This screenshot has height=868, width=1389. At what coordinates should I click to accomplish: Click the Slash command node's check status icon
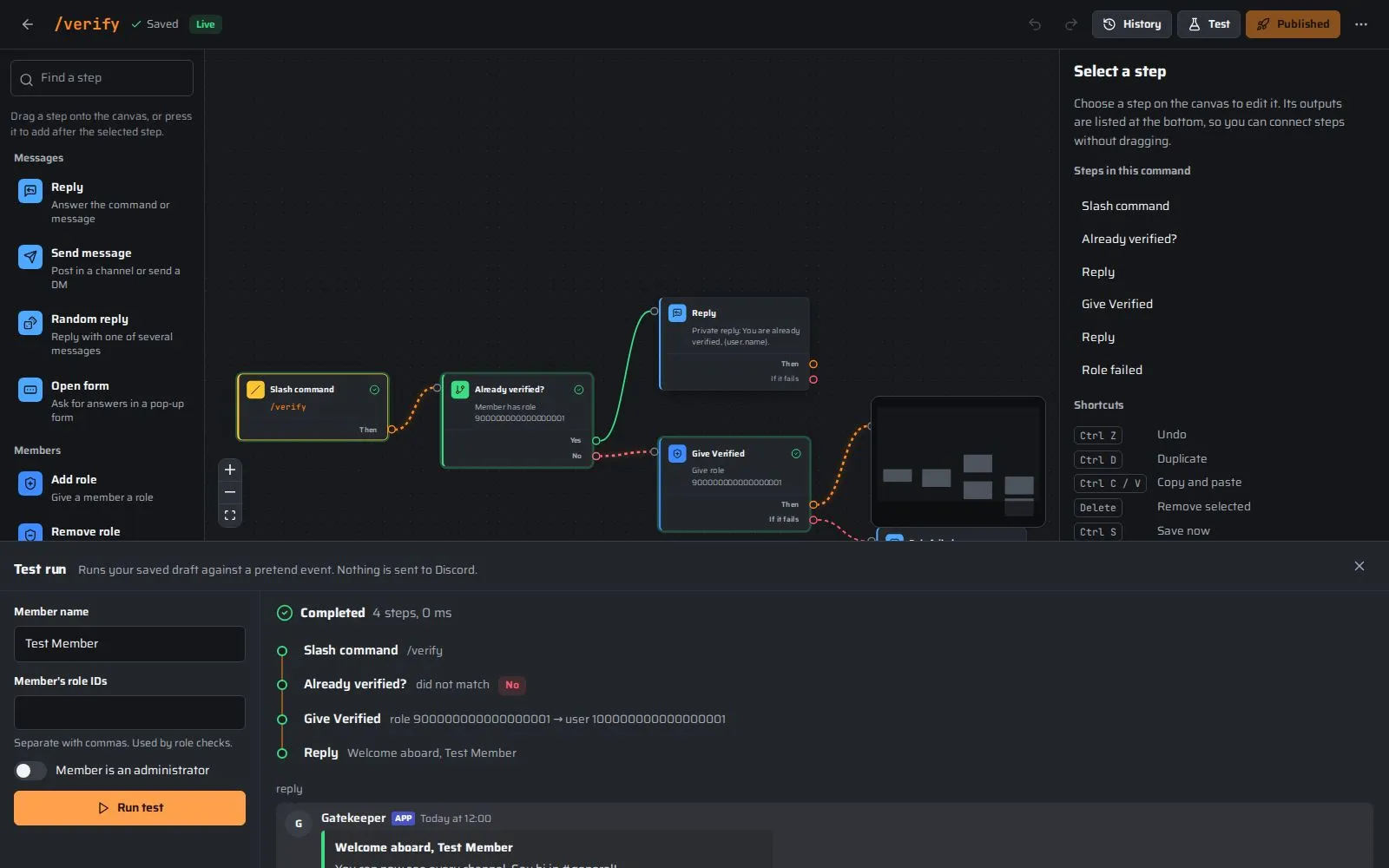click(374, 390)
